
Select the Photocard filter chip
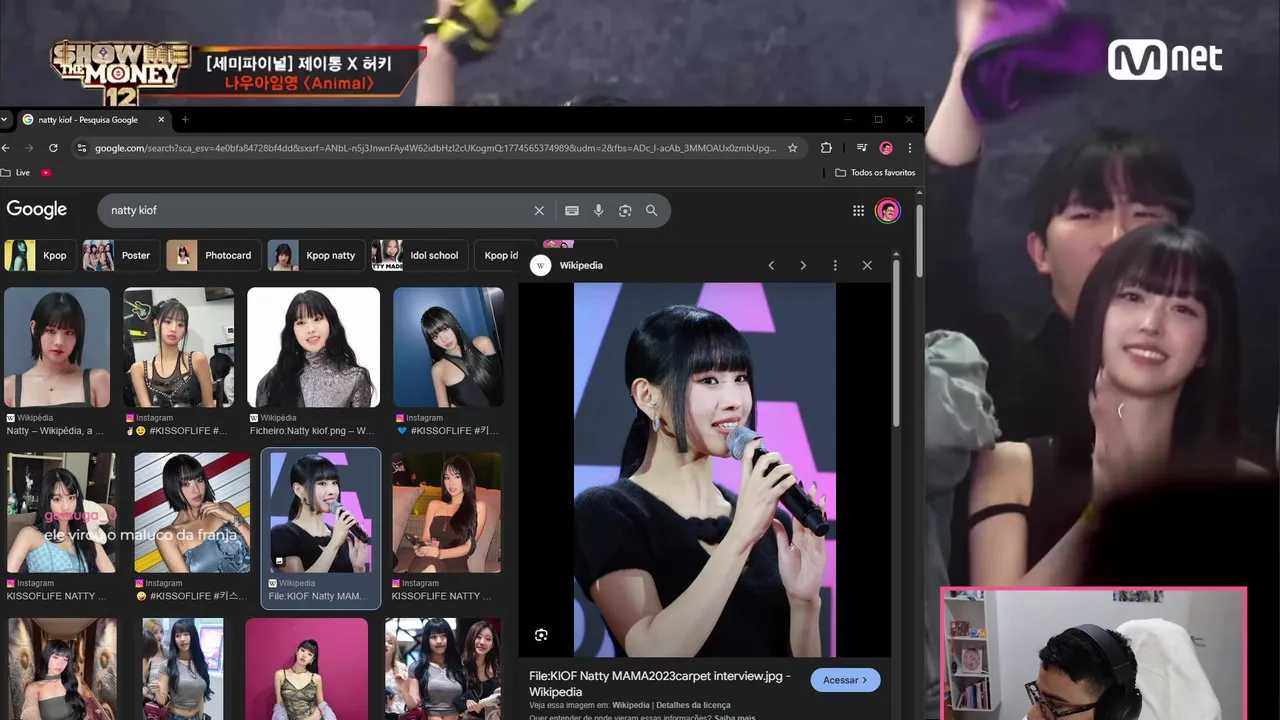tap(212, 255)
